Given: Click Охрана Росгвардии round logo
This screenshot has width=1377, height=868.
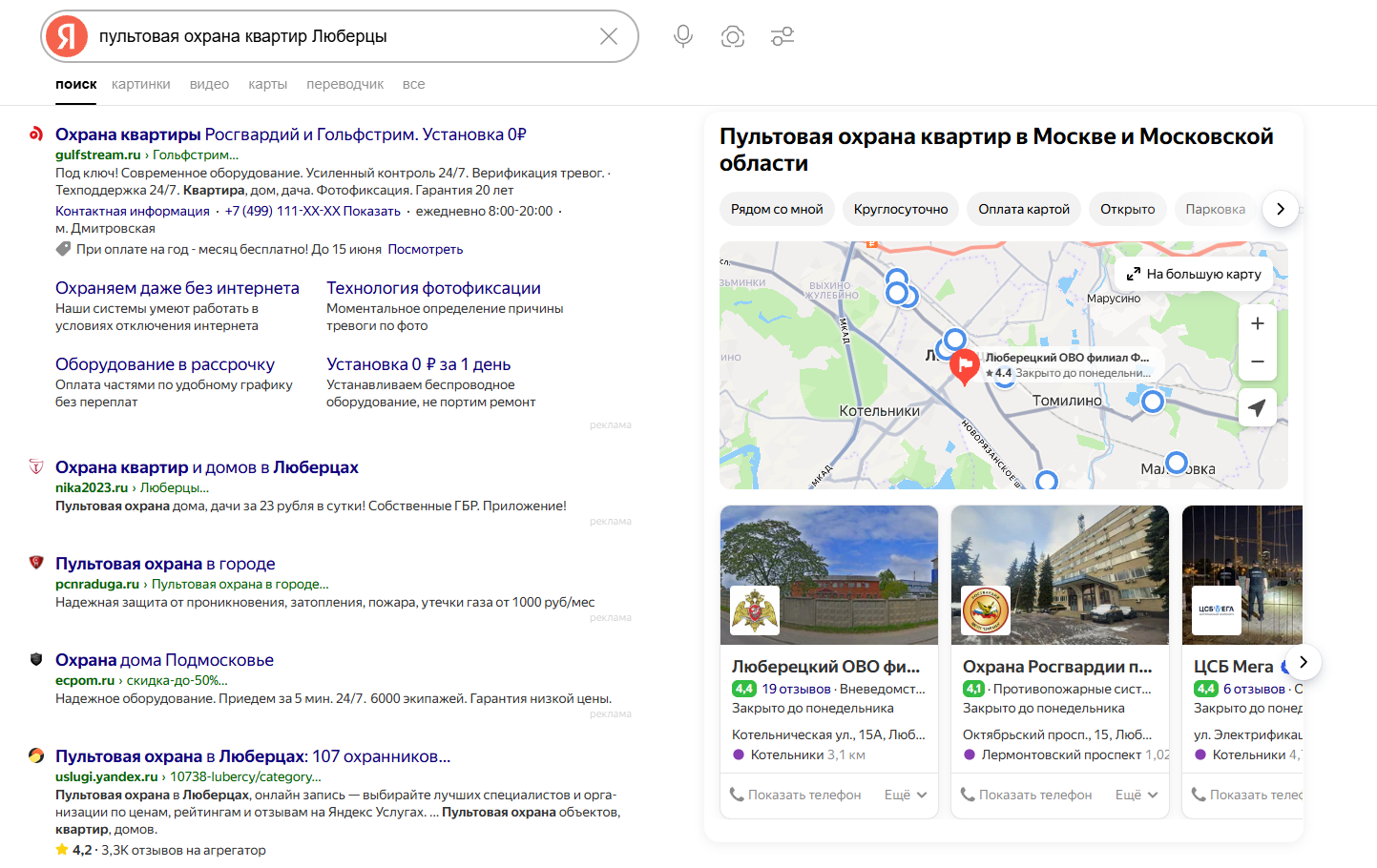Looking at the screenshot, I should tap(986, 610).
